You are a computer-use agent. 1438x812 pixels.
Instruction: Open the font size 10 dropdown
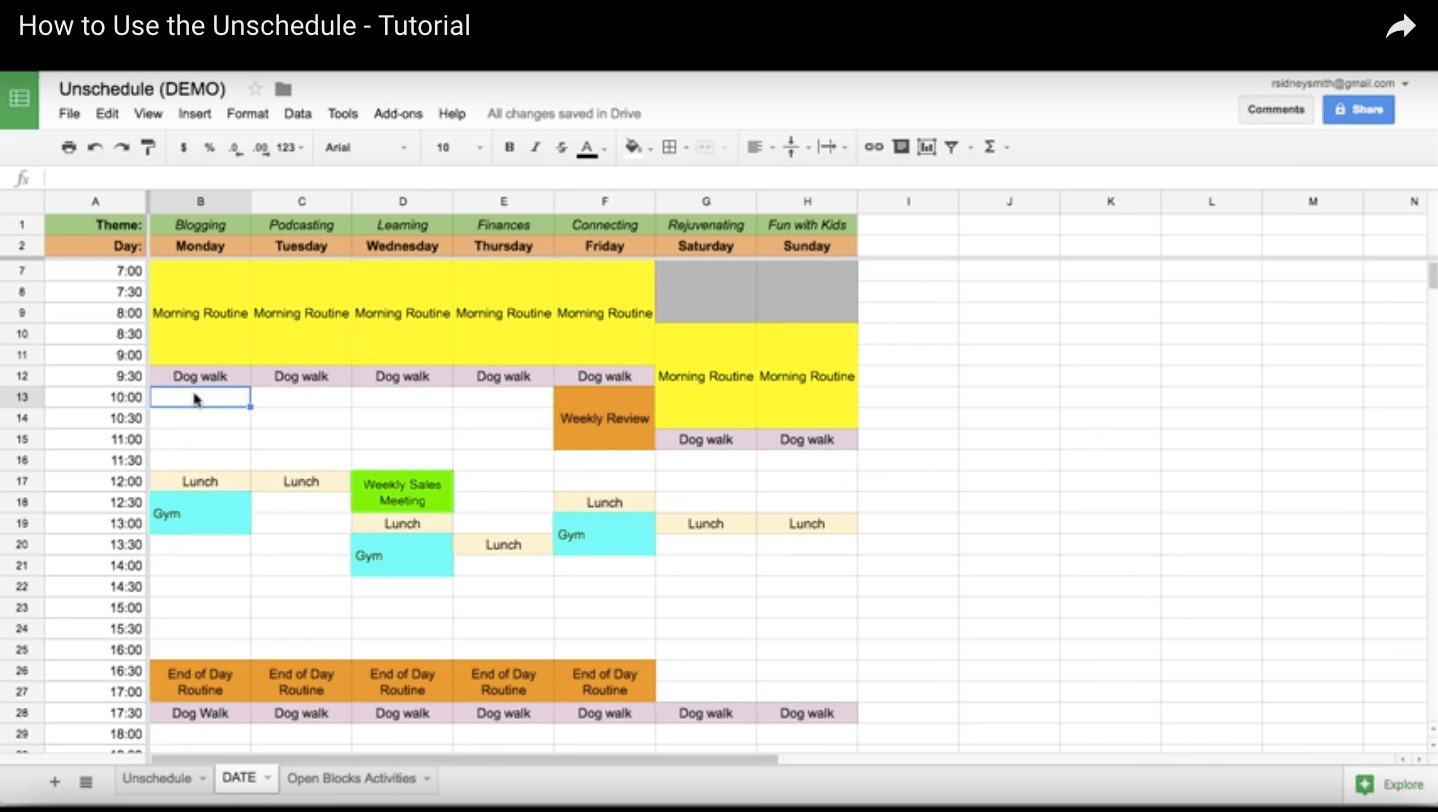459,147
